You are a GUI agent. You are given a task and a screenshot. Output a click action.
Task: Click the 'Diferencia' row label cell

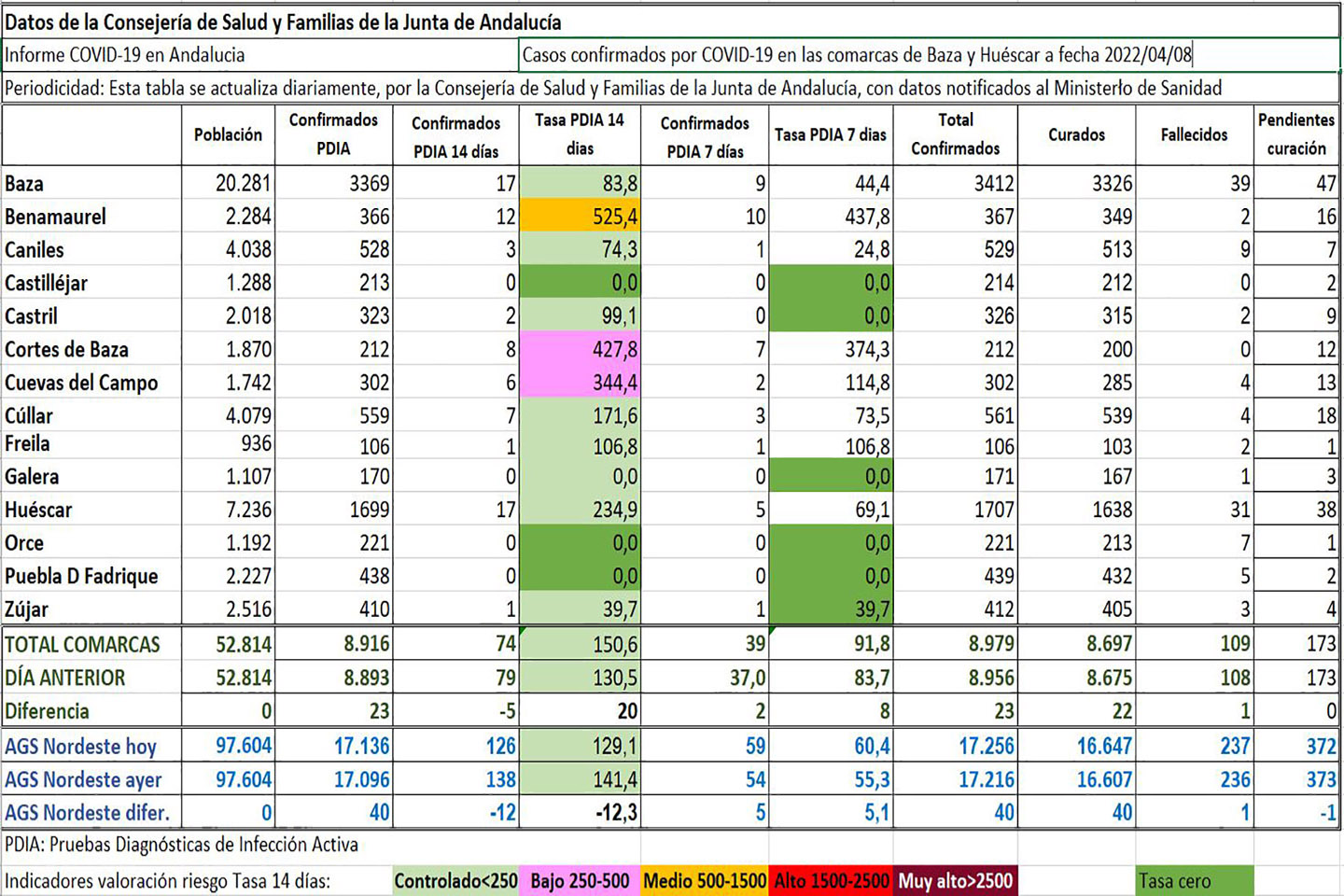click(91, 711)
